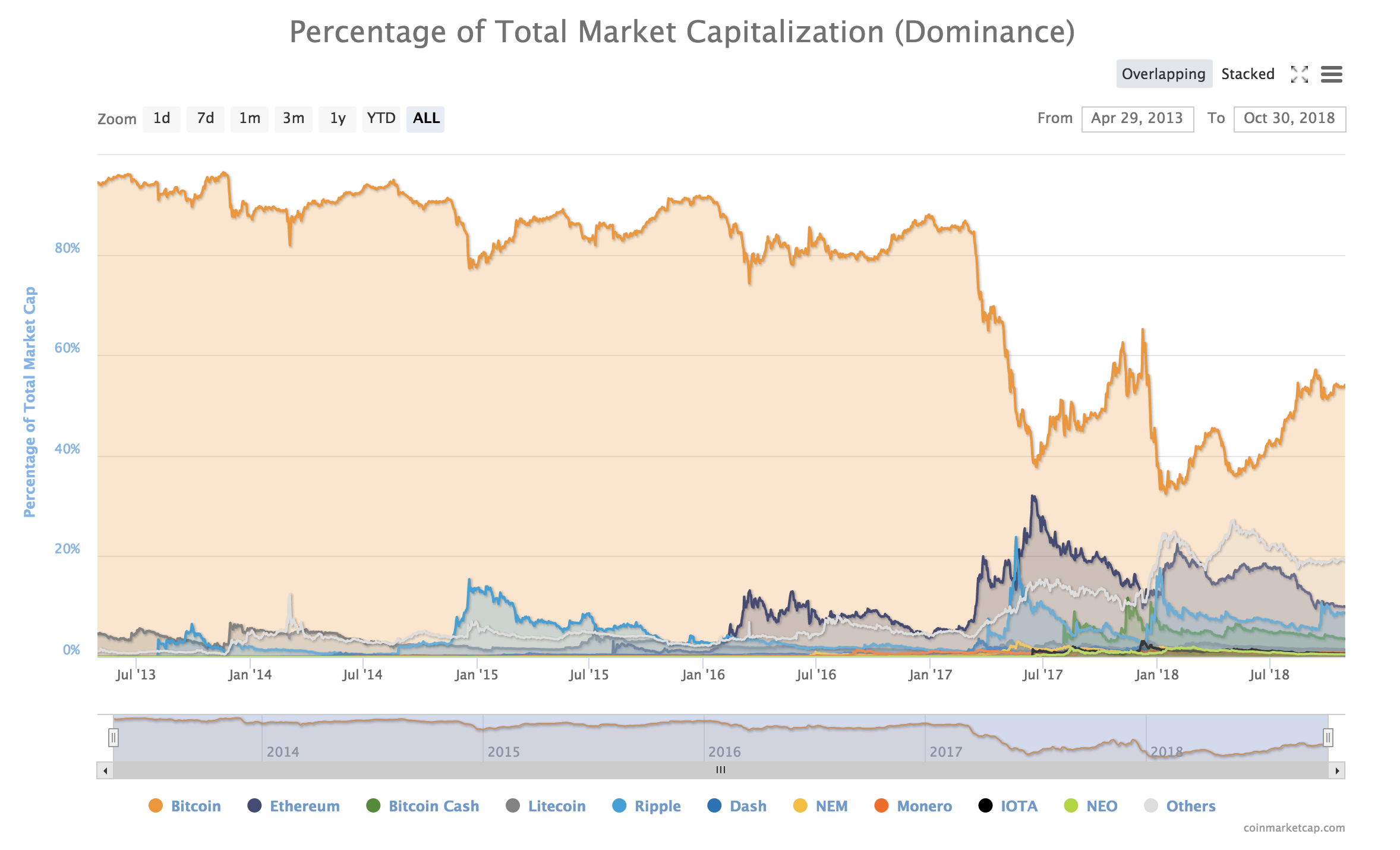The width and height of the screenshot is (1400, 850).
Task: Choose the 7d zoom range
Action: [x=206, y=118]
